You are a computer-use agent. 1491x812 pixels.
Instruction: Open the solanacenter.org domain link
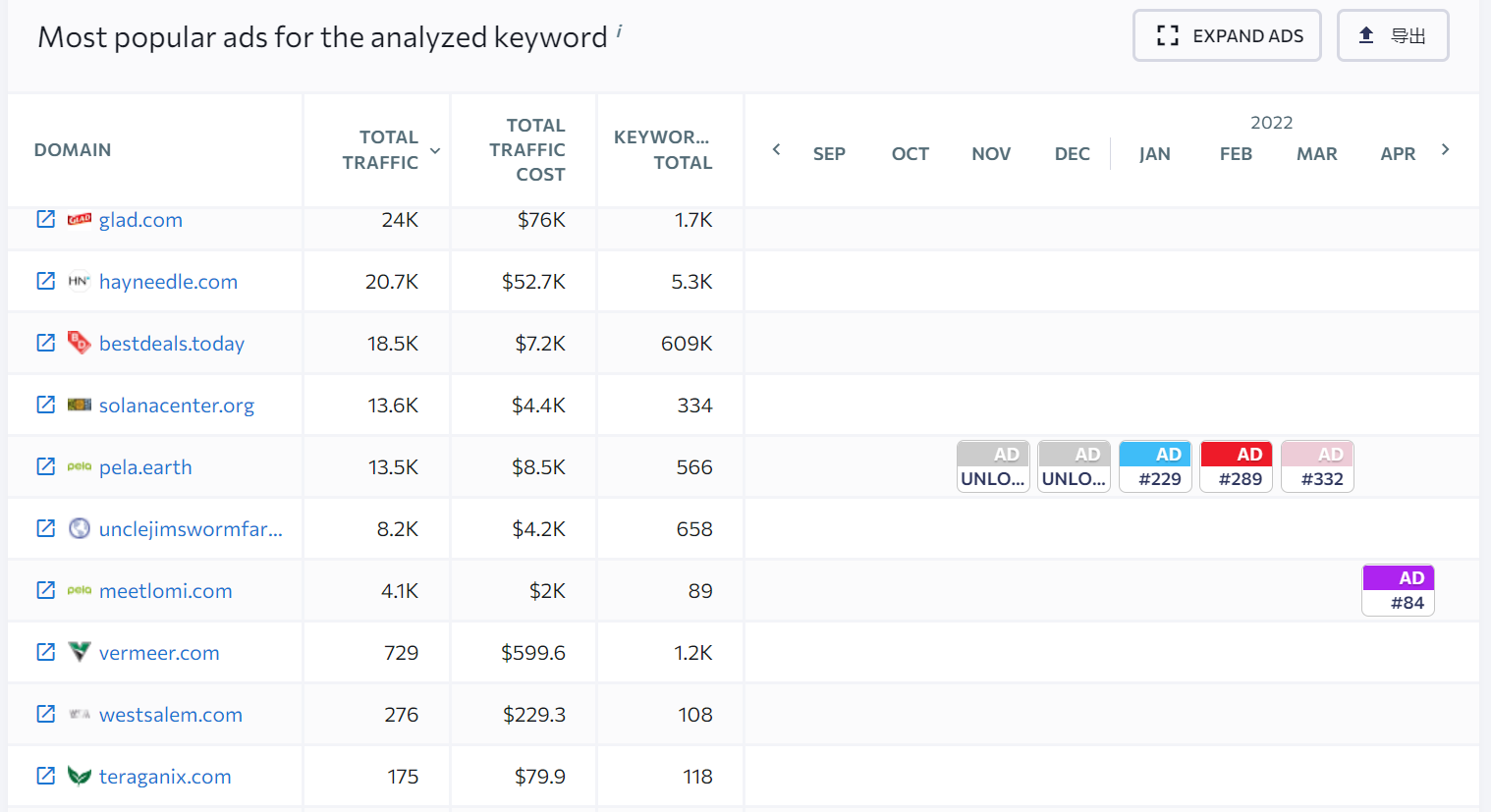pyautogui.click(x=177, y=406)
